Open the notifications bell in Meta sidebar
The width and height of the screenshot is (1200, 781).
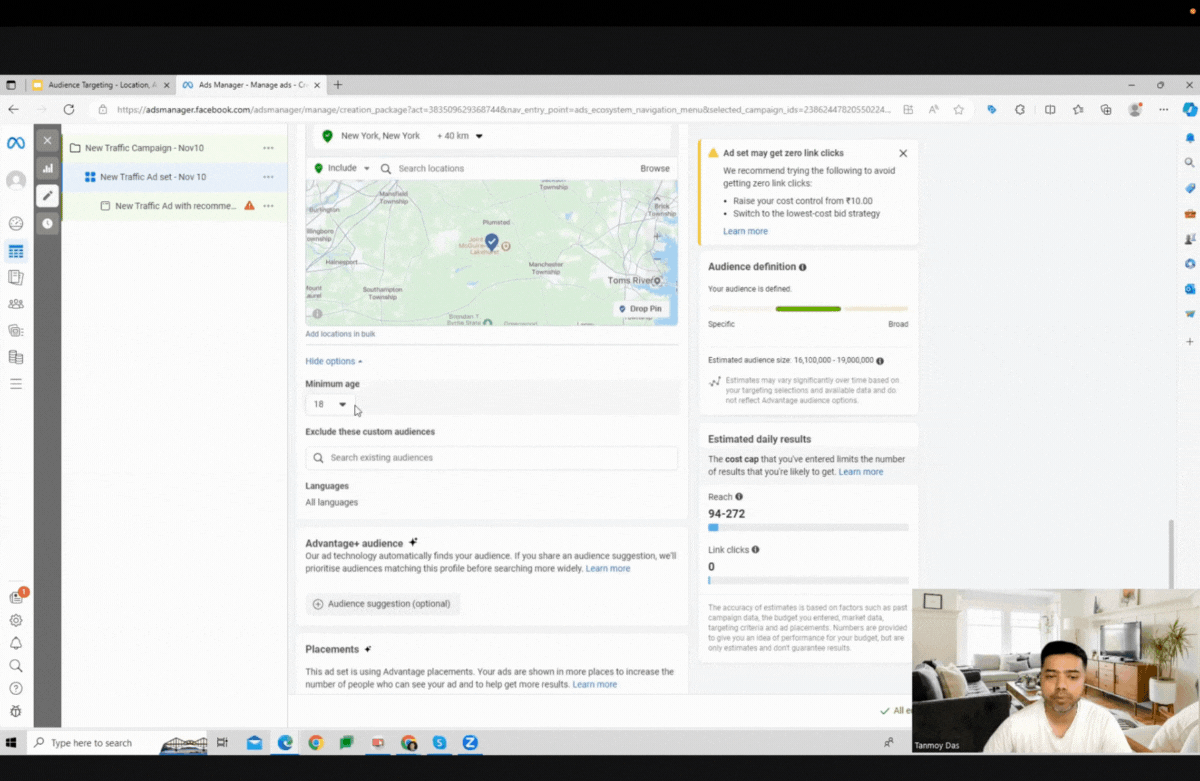click(16, 643)
